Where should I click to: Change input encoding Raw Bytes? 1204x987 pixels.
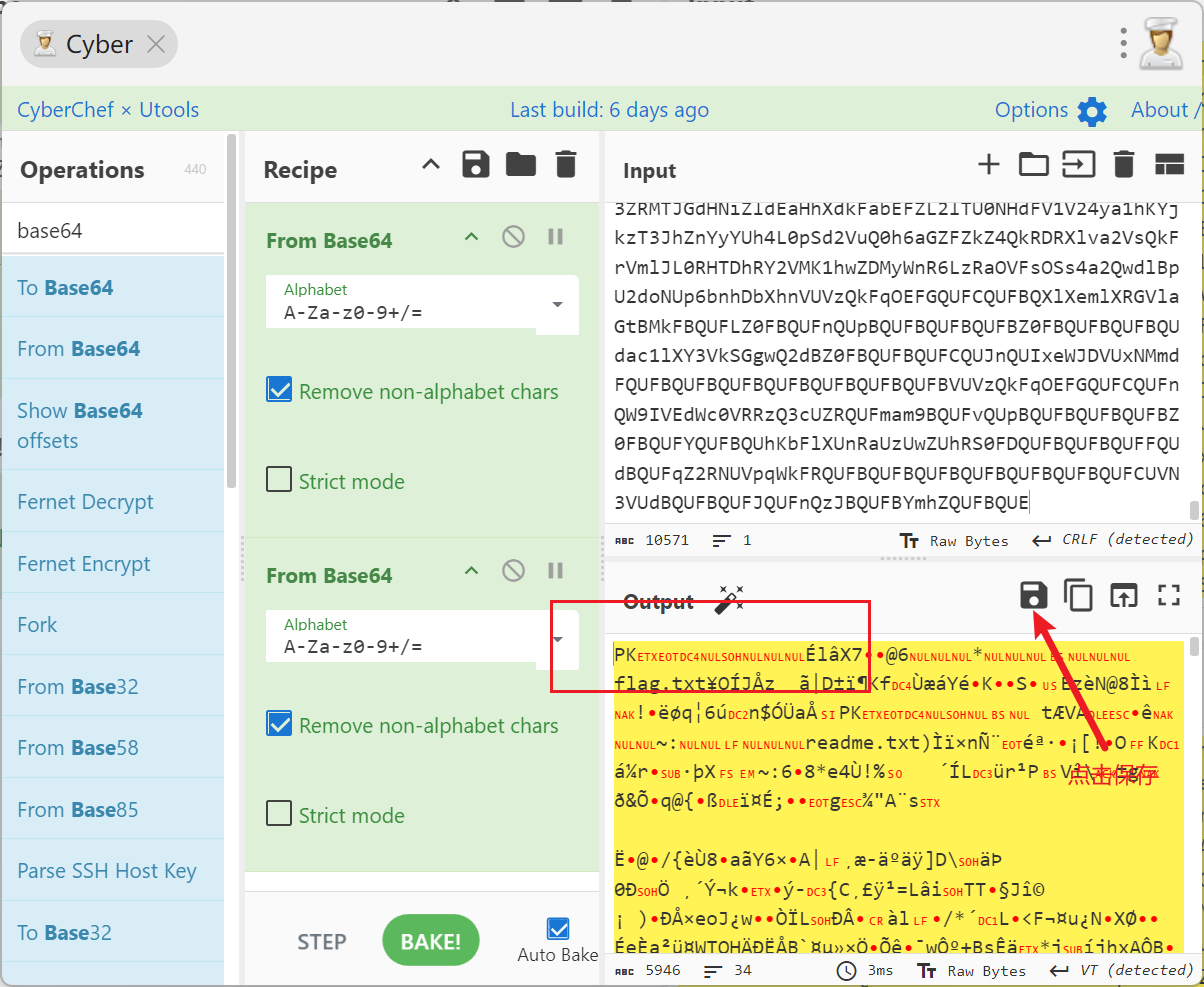[x=954, y=540]
